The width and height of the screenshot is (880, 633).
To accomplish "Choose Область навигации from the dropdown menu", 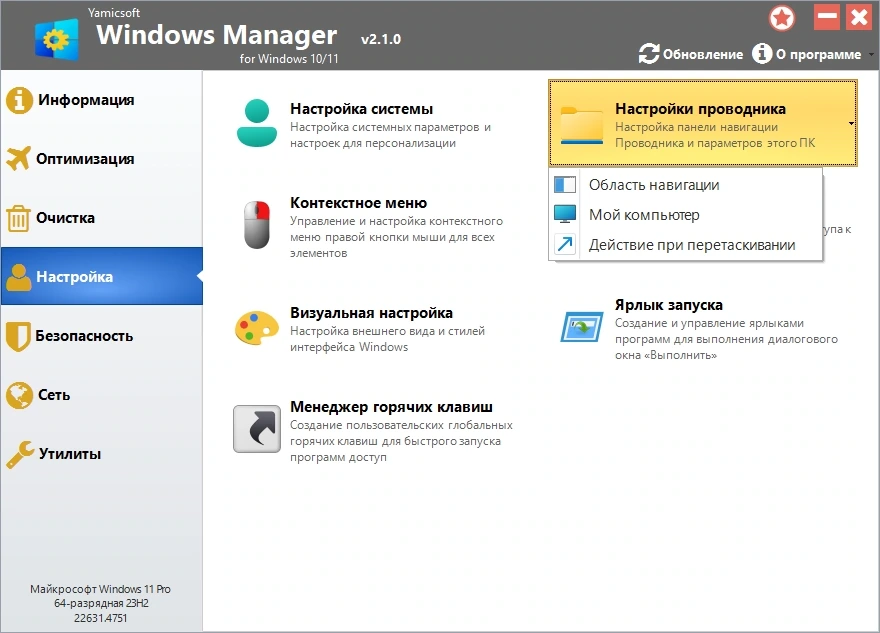I will pyautogui.click(x=685, y=185).
